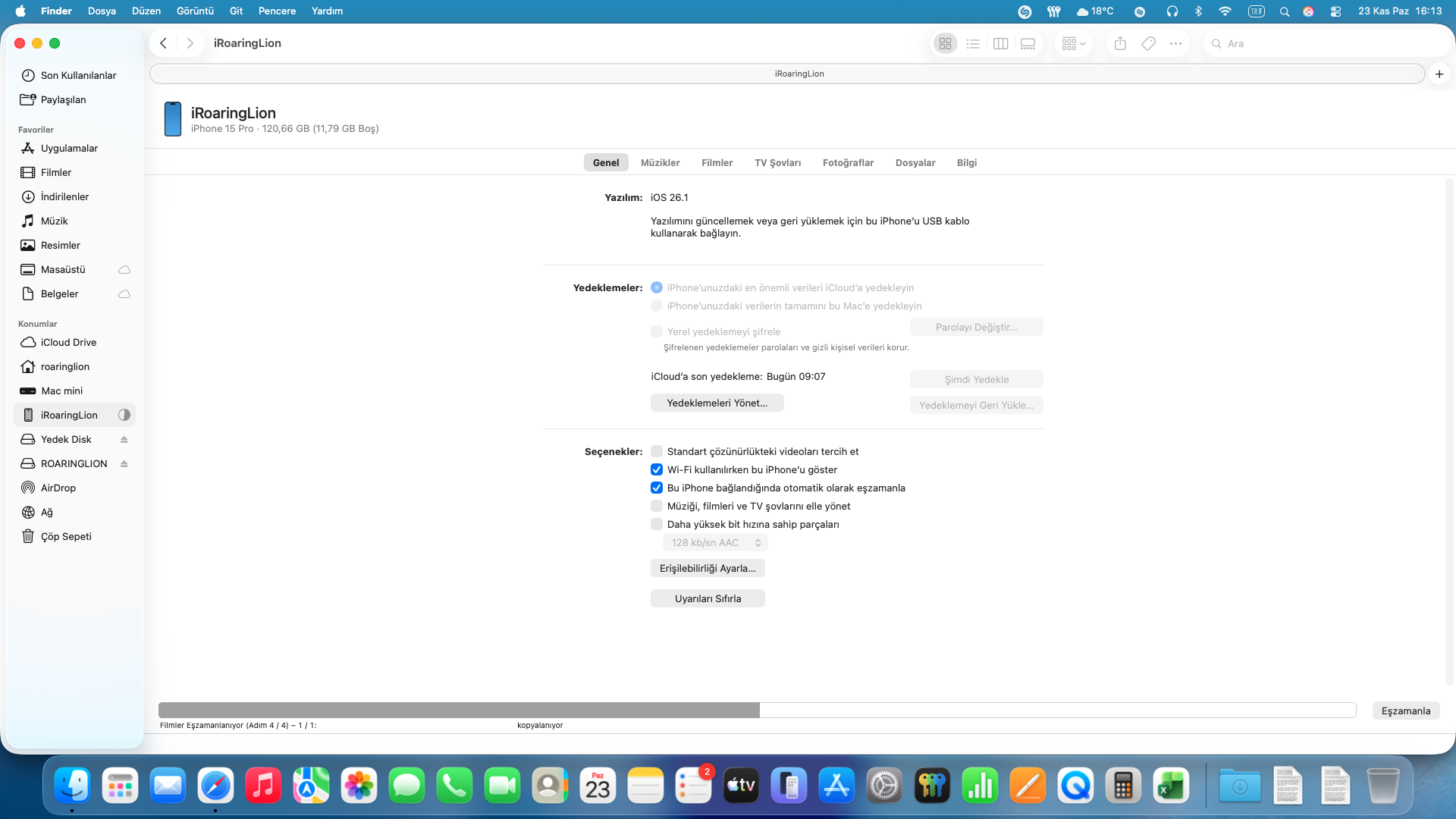
Task: Switch to the TV Şovları tab
Action: point(777,162)
